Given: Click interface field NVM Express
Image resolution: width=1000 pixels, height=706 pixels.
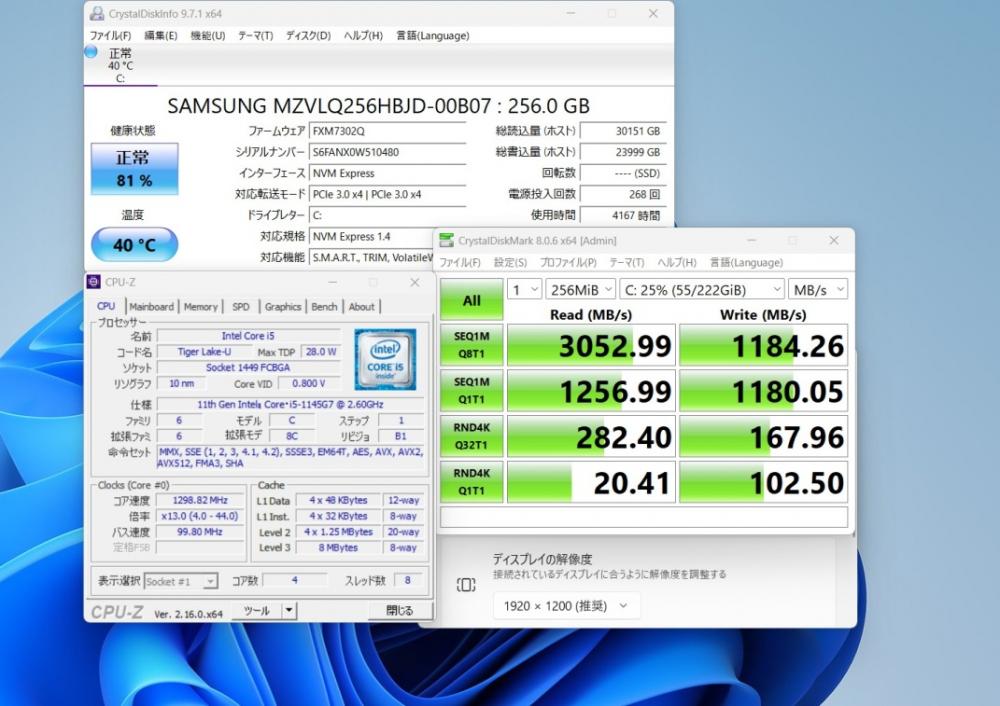Looking at the screenshot, I should coord(388,173).
